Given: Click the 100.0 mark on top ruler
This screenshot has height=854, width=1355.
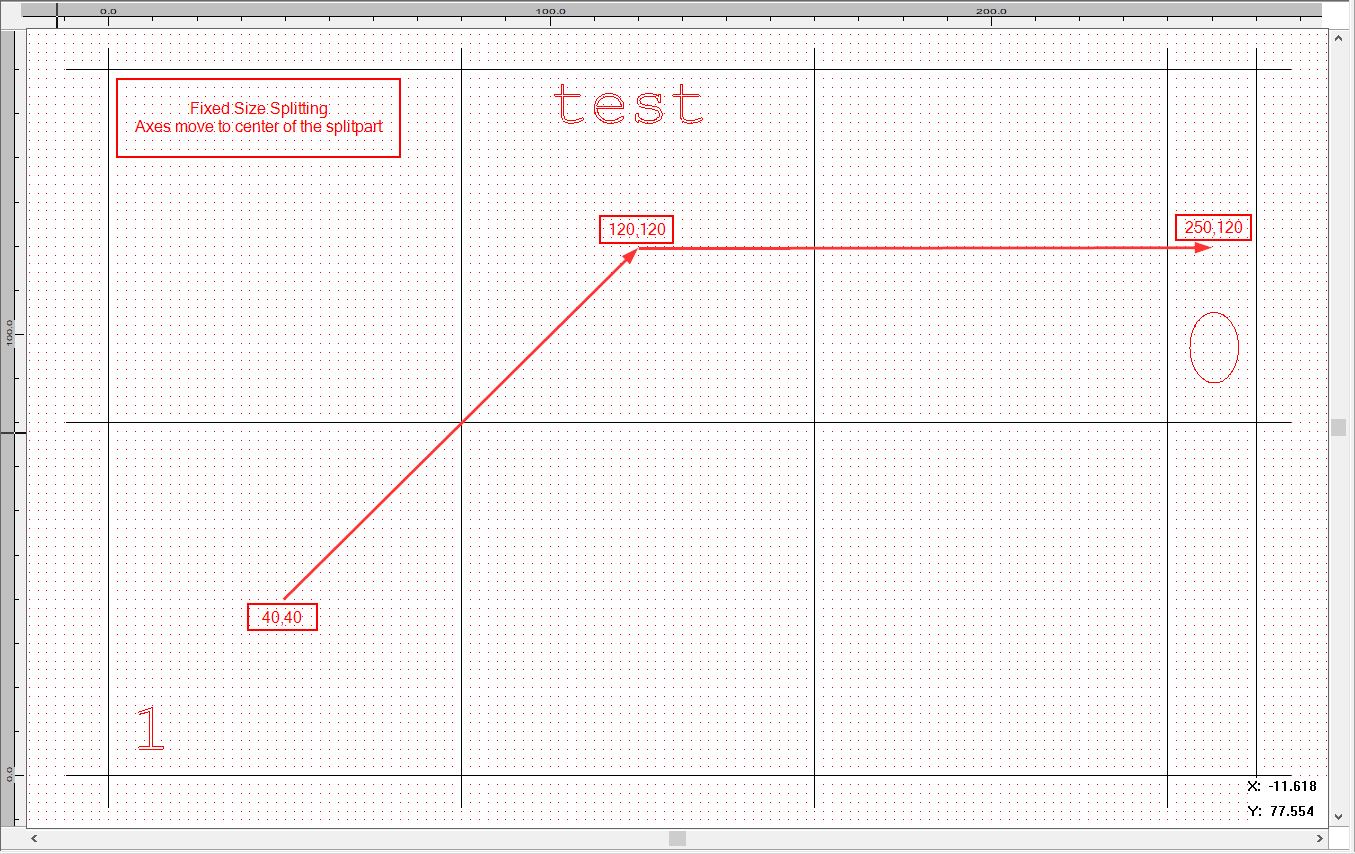Looking at the screenshot, I should (x=551, y=11).
